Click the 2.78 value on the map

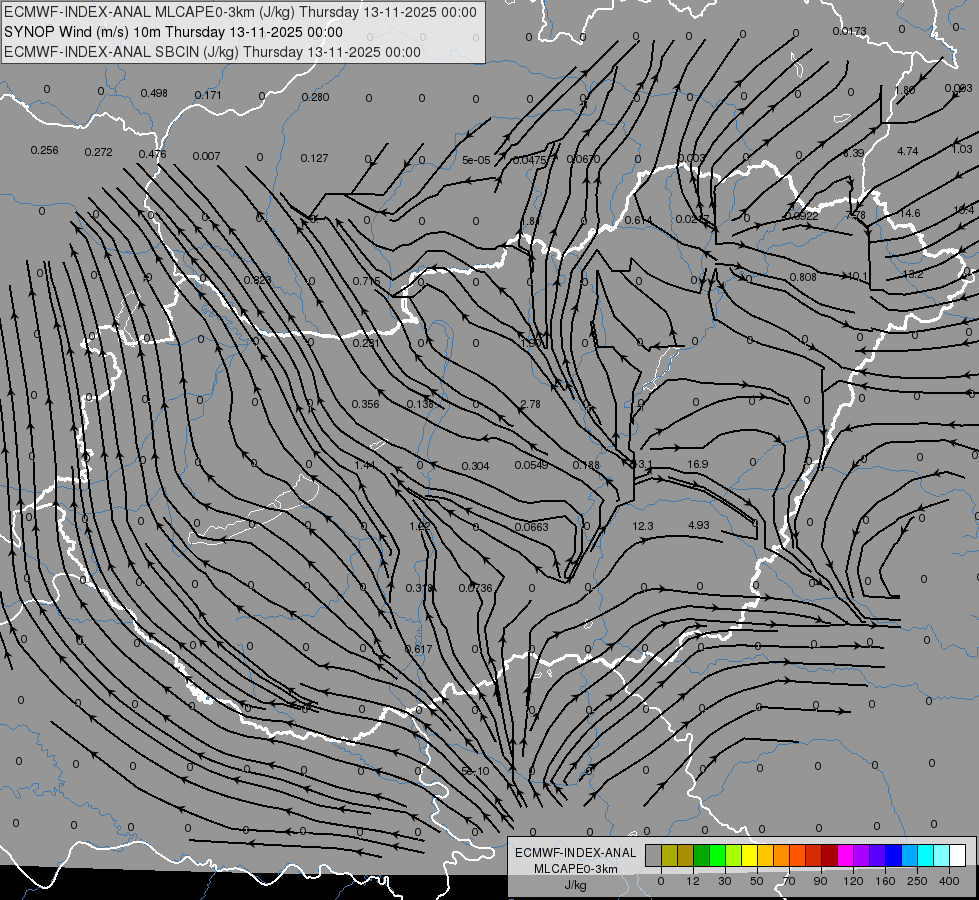pyautogui.click(x=530, y=404)
